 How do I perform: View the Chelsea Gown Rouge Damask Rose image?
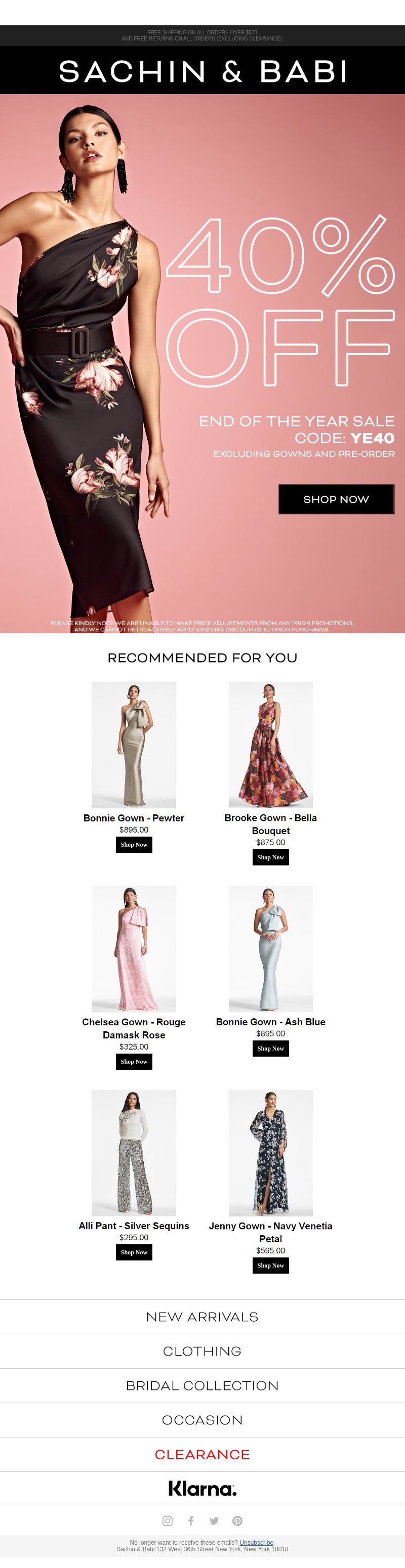click(134, 949)
